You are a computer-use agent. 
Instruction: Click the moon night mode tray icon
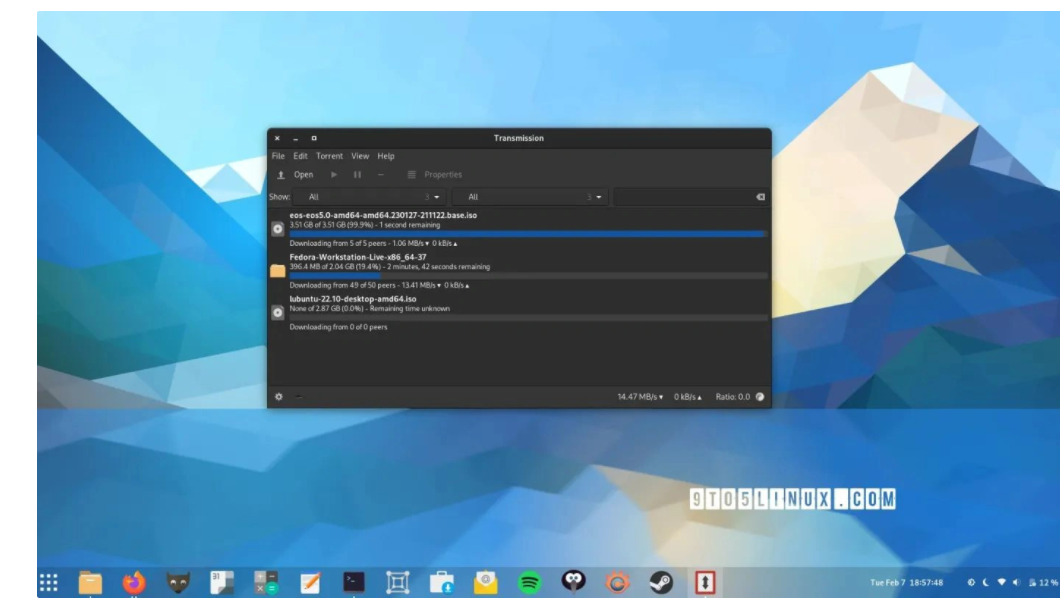point(986,582)
